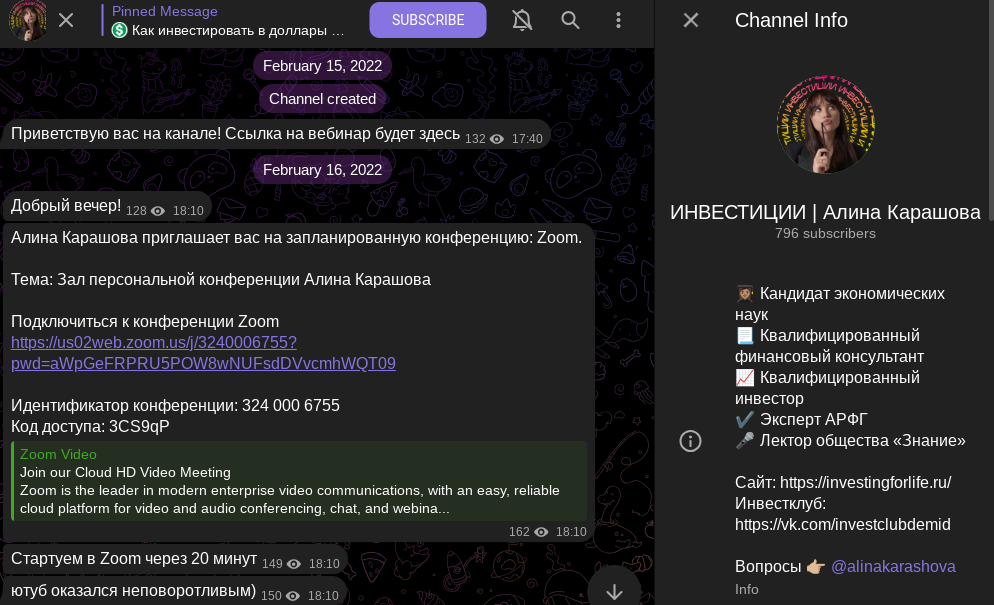Click the 'Pinned Message' label

165,11
